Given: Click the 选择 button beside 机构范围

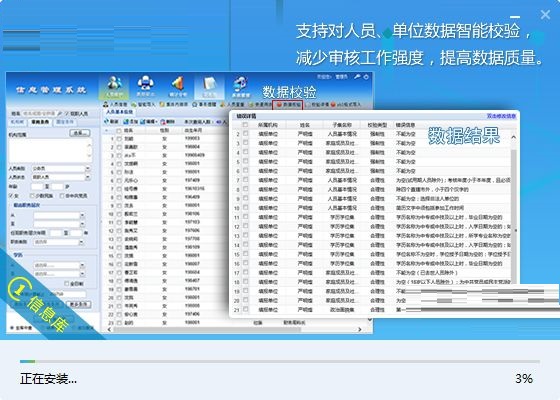Looking at the screenshot, I should click(80, 133).
